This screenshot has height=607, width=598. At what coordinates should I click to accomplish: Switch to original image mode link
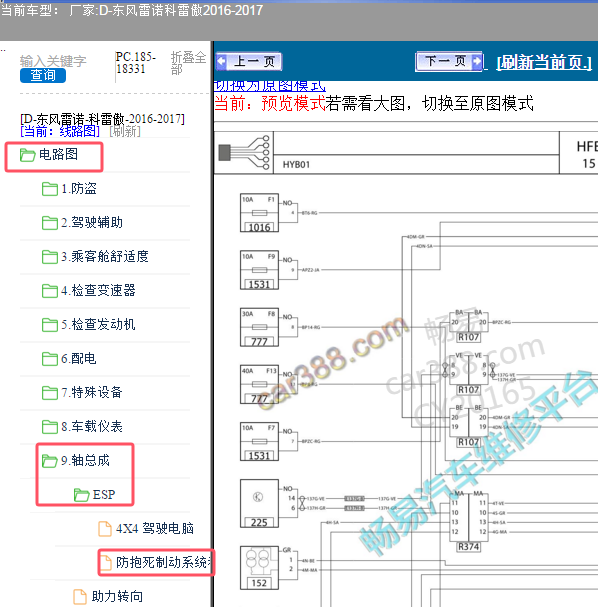click(x=270, y=86)
